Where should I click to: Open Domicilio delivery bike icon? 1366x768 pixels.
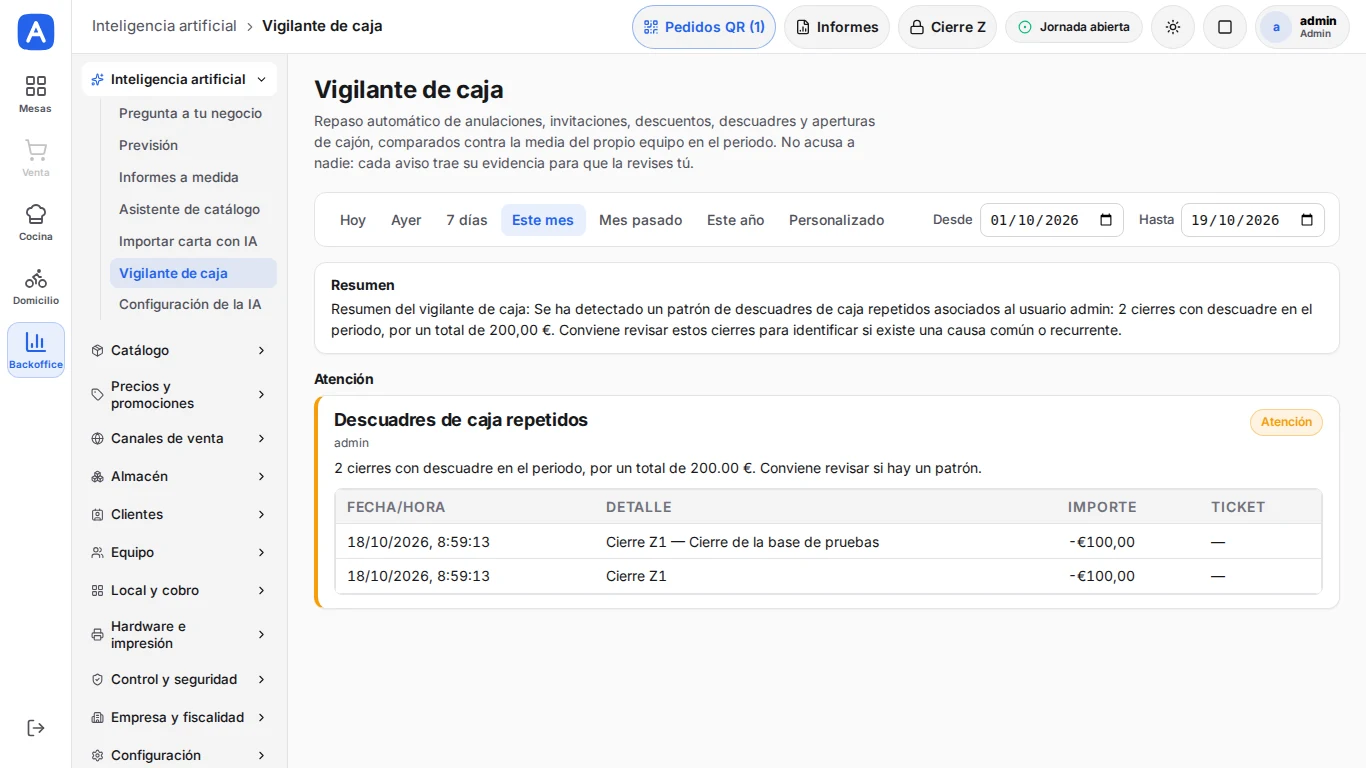point(36,286)
